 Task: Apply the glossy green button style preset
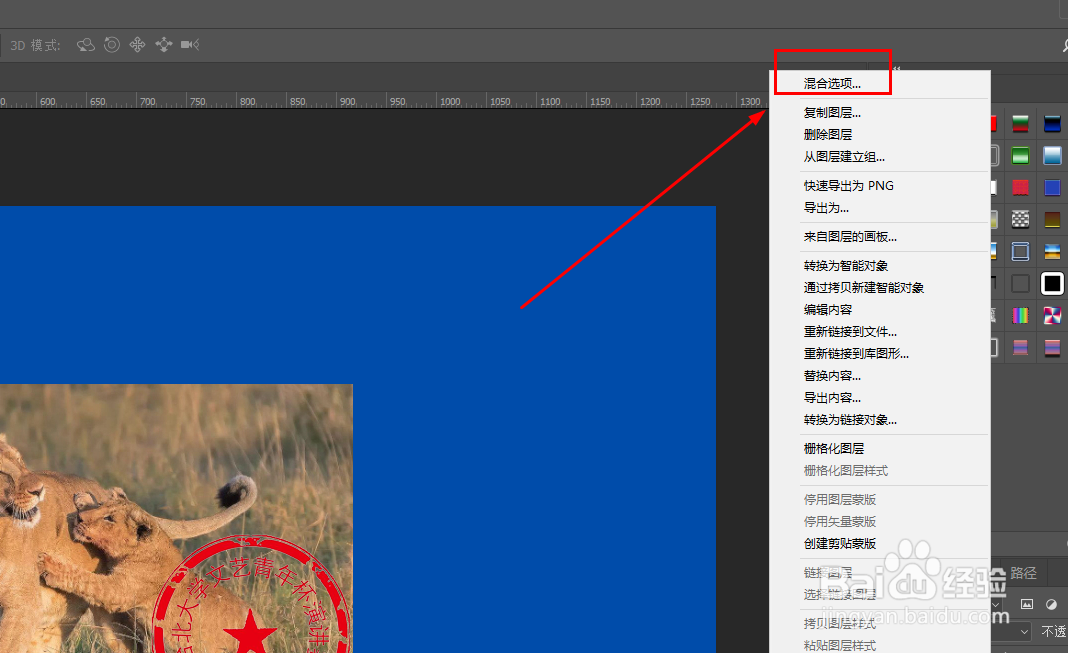click(1020, 156)
